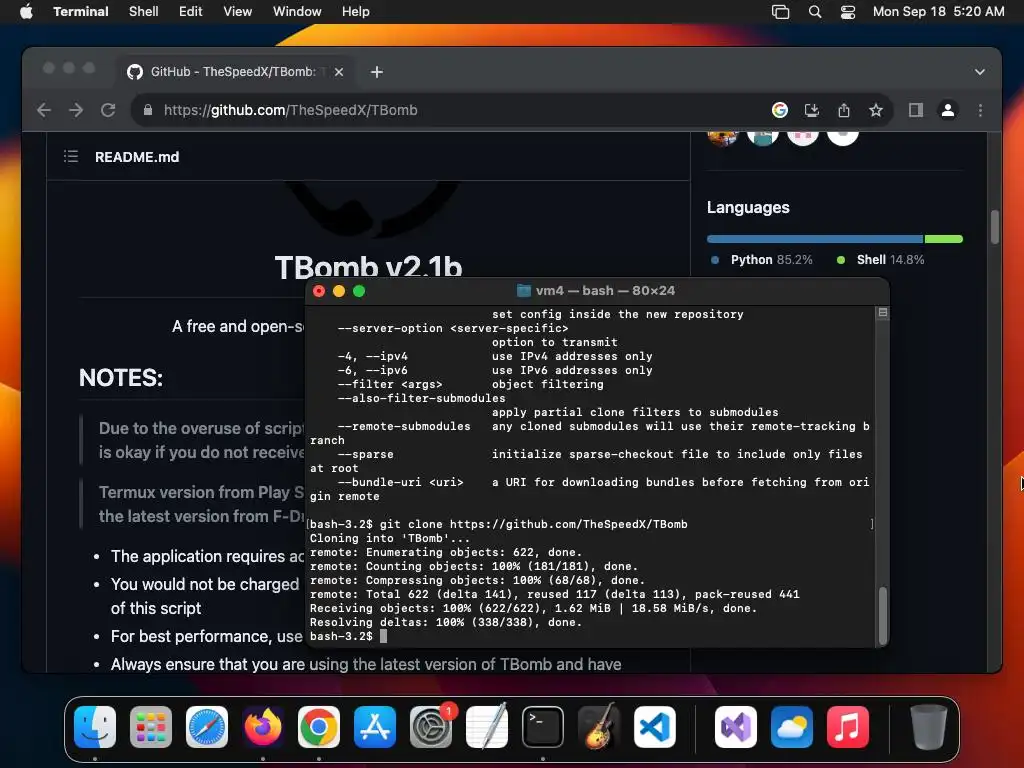The height and width of the screenshot is (768, 1024).
Task: Click the terminal bash prompt cursor
Action: (383, 636)
